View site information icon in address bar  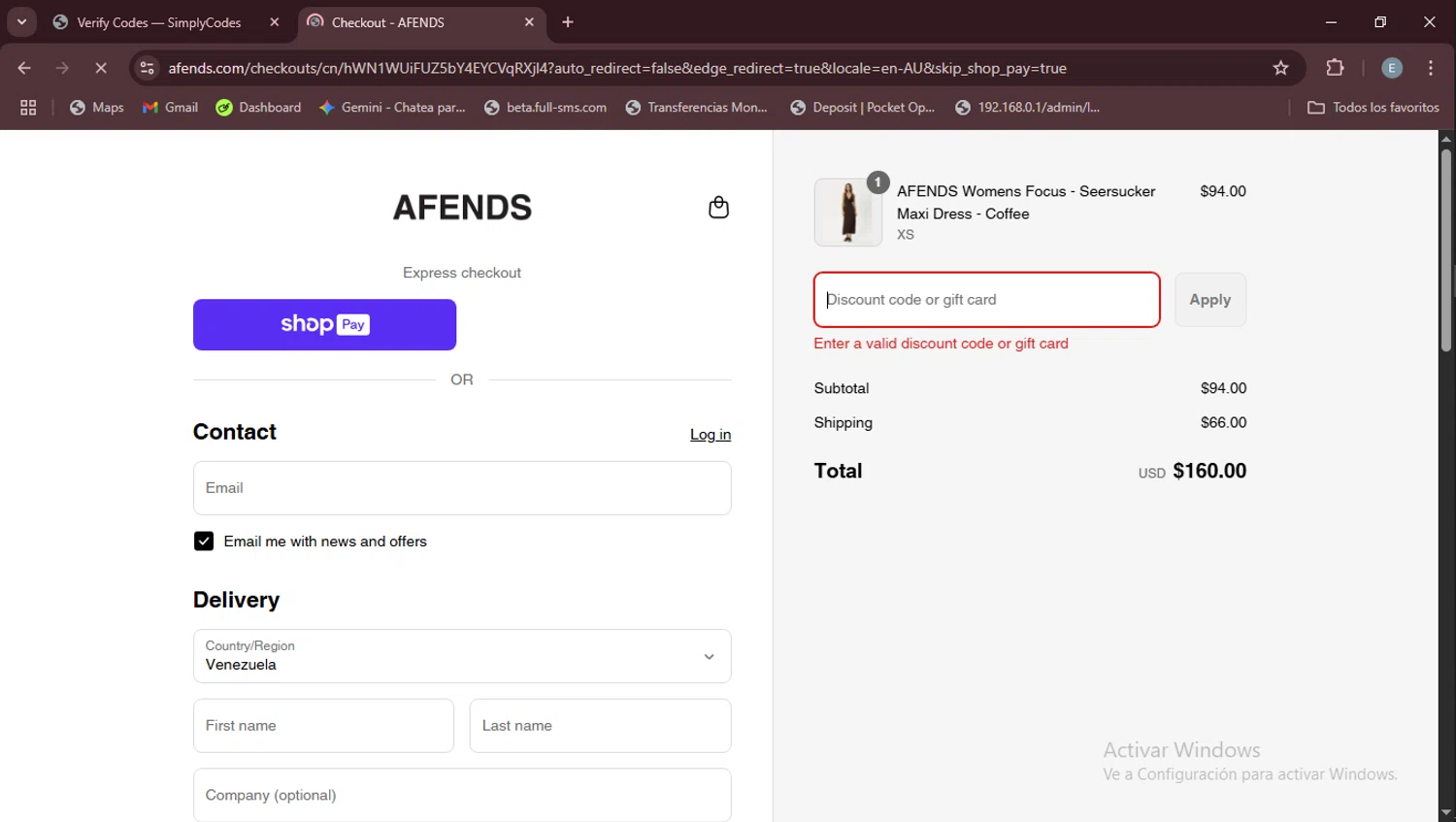pos(148,68)
